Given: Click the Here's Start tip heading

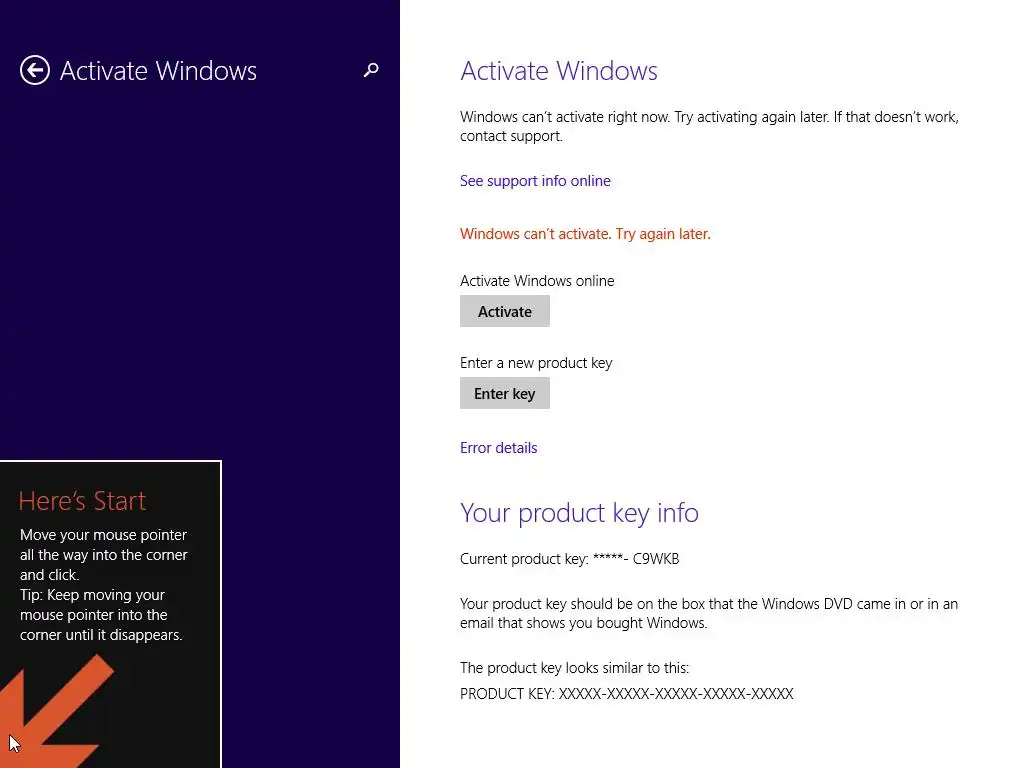Looking at the screenshot, I should point(82,501).
